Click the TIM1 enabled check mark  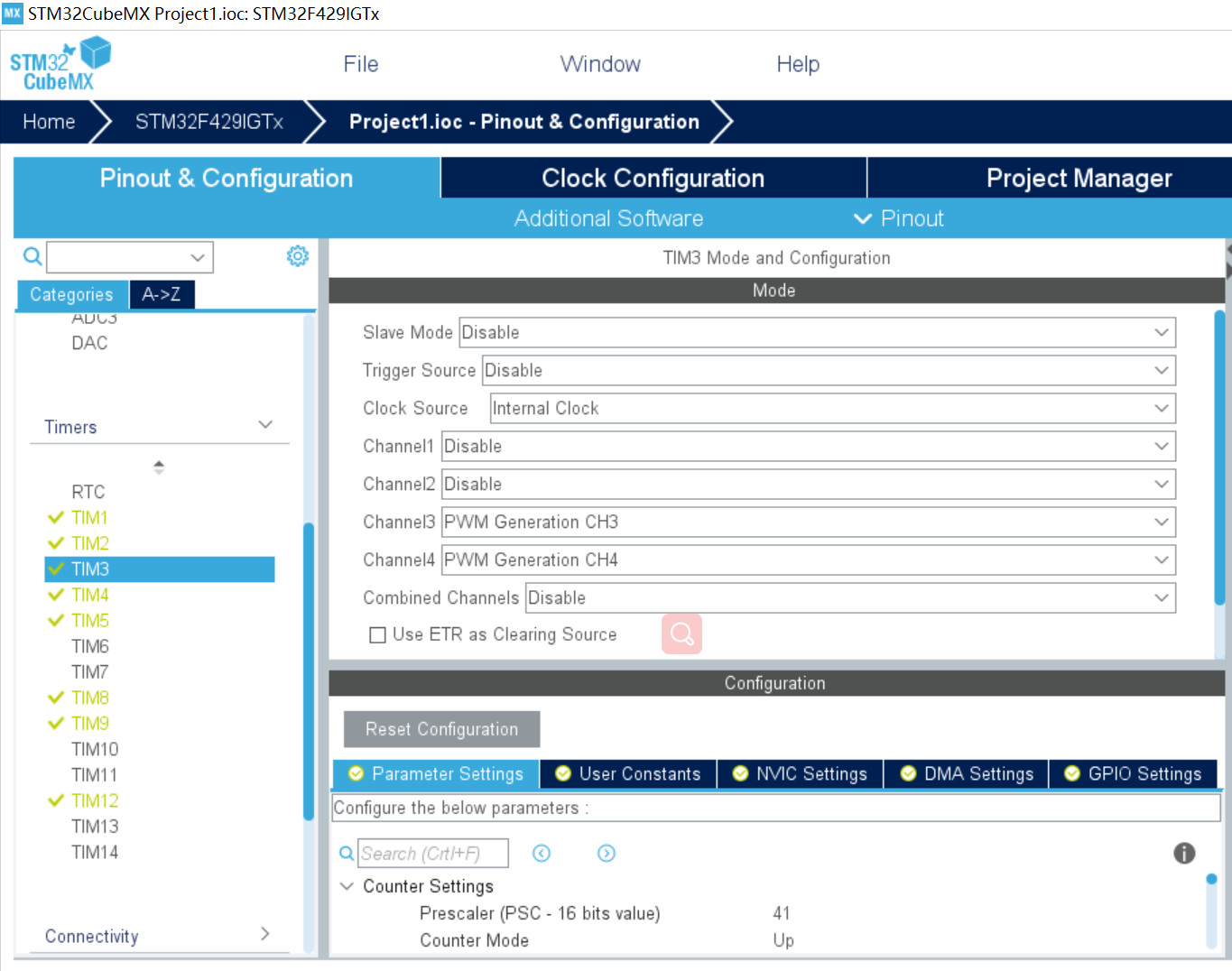(56, 517)
